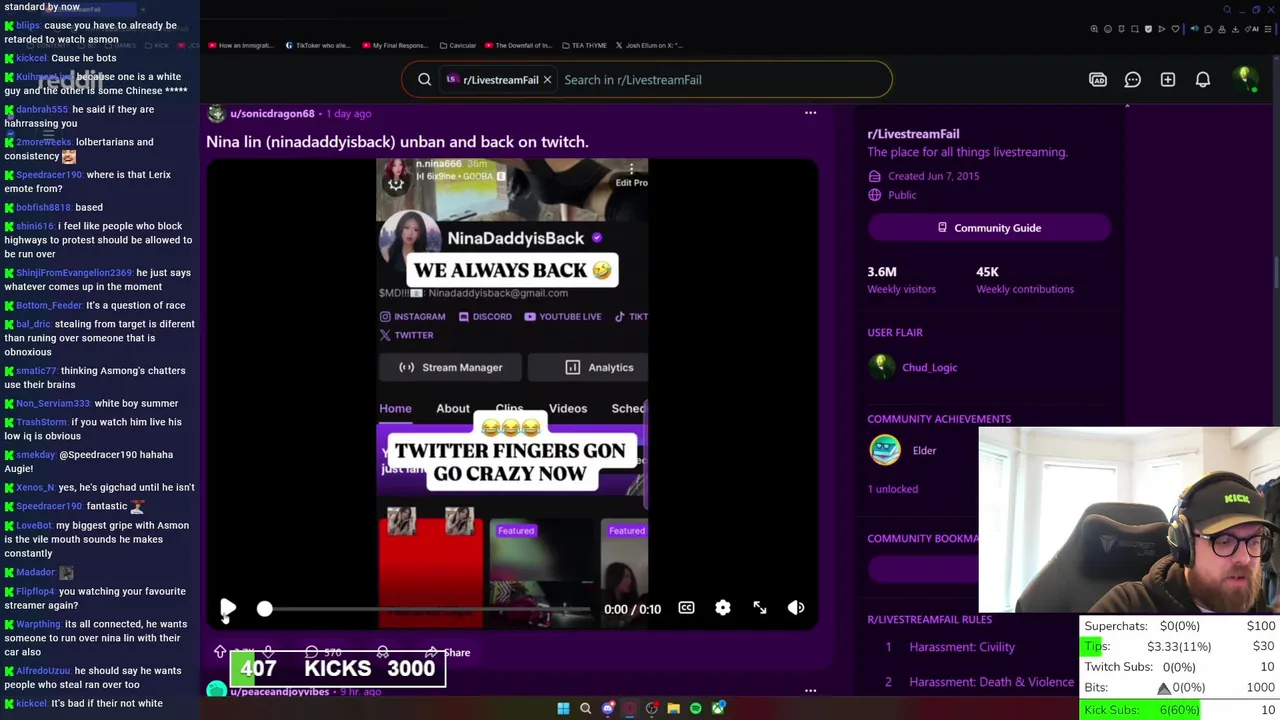This screenshot has height=720, width=1280.
Task: Open the Josh Ellum on X bookmark
Action: [649, 45]
